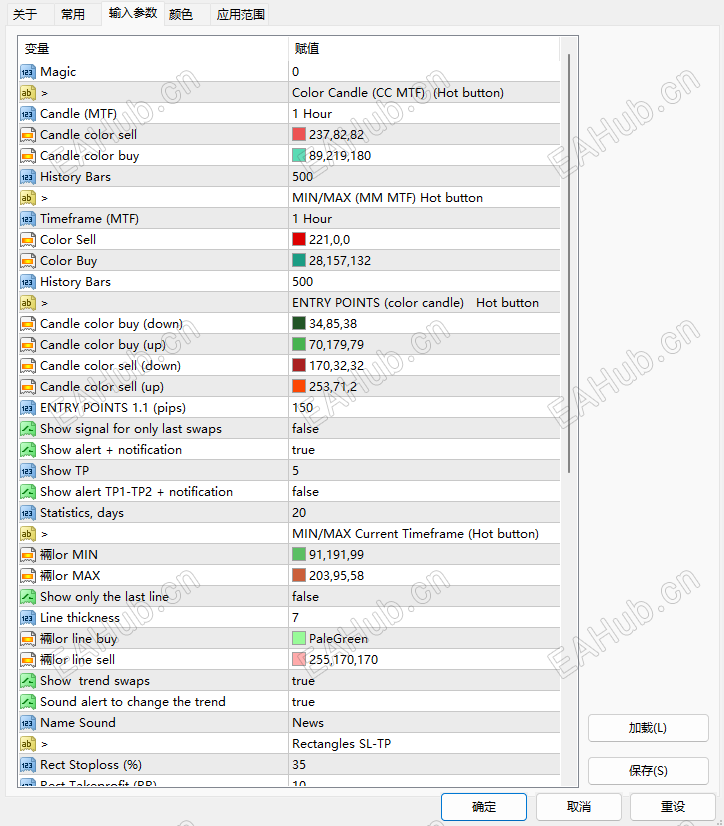The height and width of the screenshot is (826, 724).
Task: Click the boolean icon beside Show alert + notification
Action: [x=28, y=450]
